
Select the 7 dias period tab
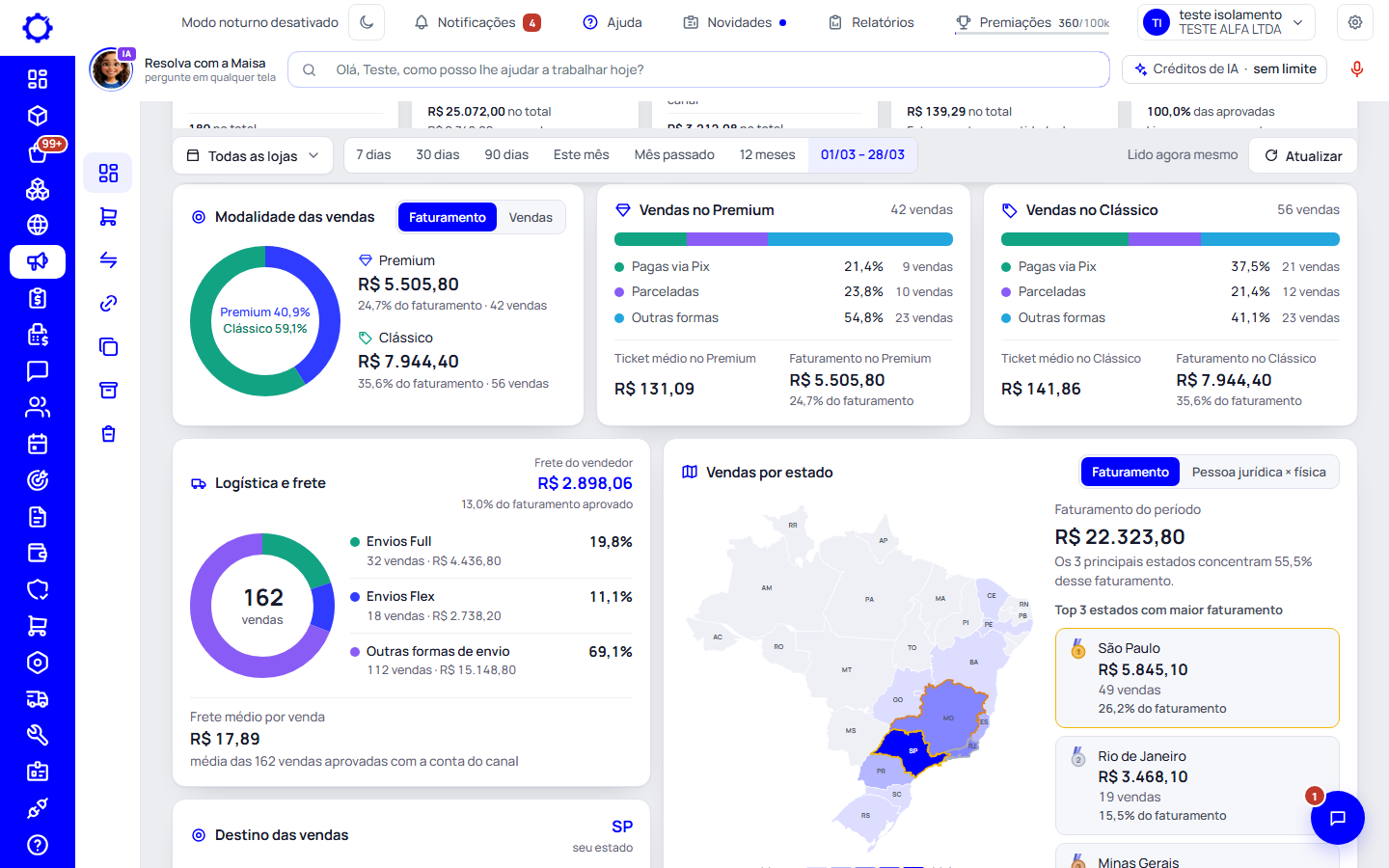pos(373,155)
